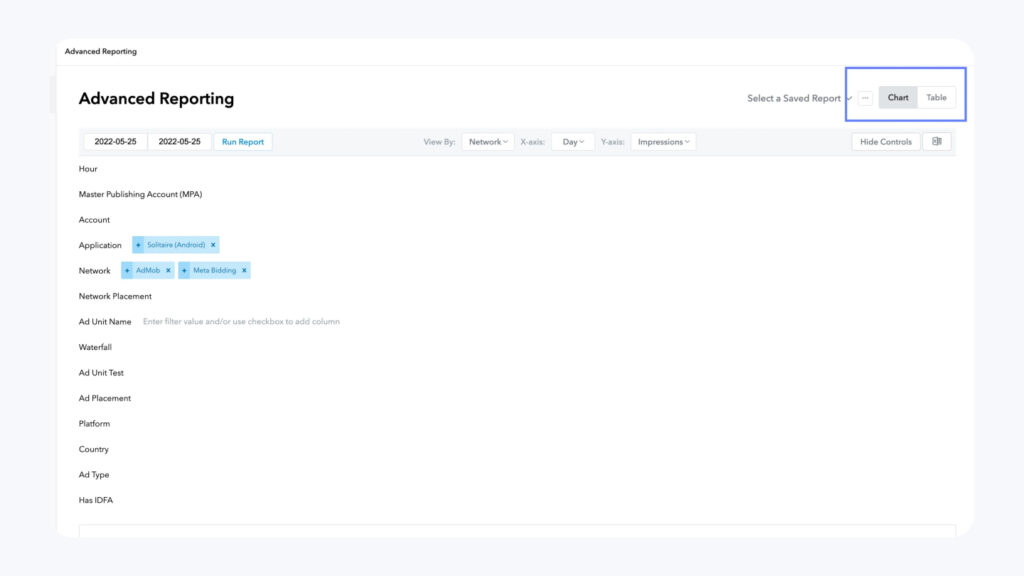Open the Select a Saved Report dropdown
This screenshot has width=1024, height=576.
(799, 98)
